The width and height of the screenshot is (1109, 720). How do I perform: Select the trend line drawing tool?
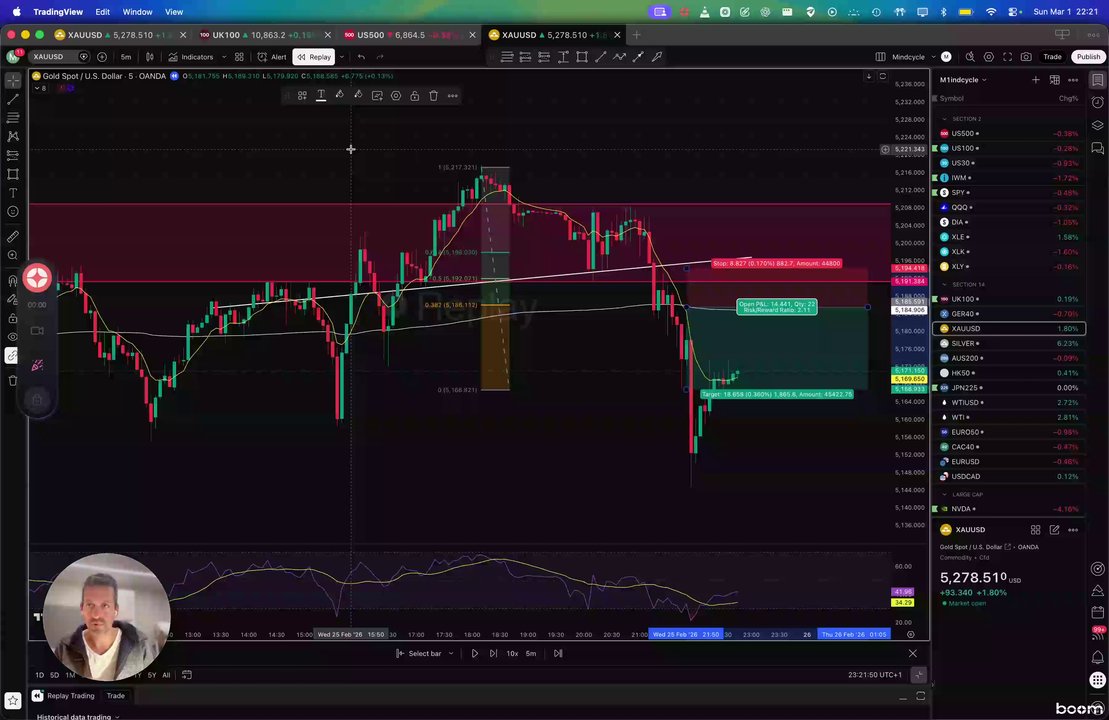pos(13,99)
